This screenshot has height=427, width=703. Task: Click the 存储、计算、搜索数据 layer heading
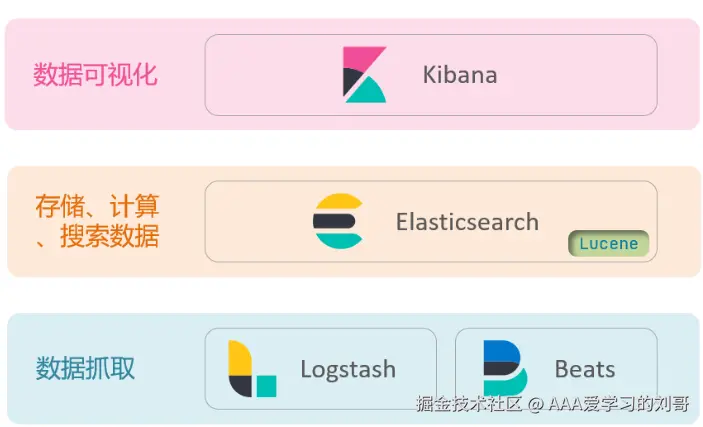tap(97, 222)
